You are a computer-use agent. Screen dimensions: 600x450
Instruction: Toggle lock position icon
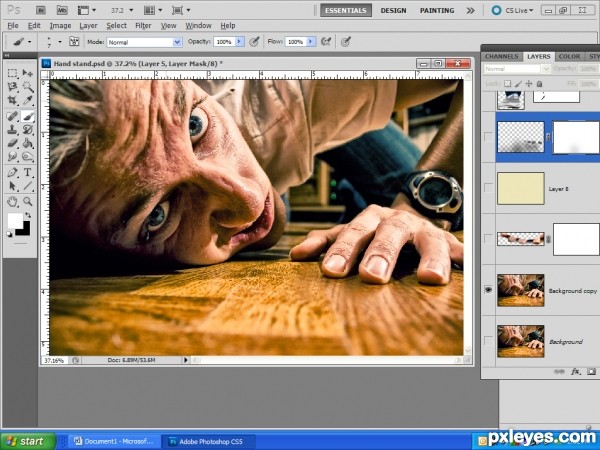[529, 83]
